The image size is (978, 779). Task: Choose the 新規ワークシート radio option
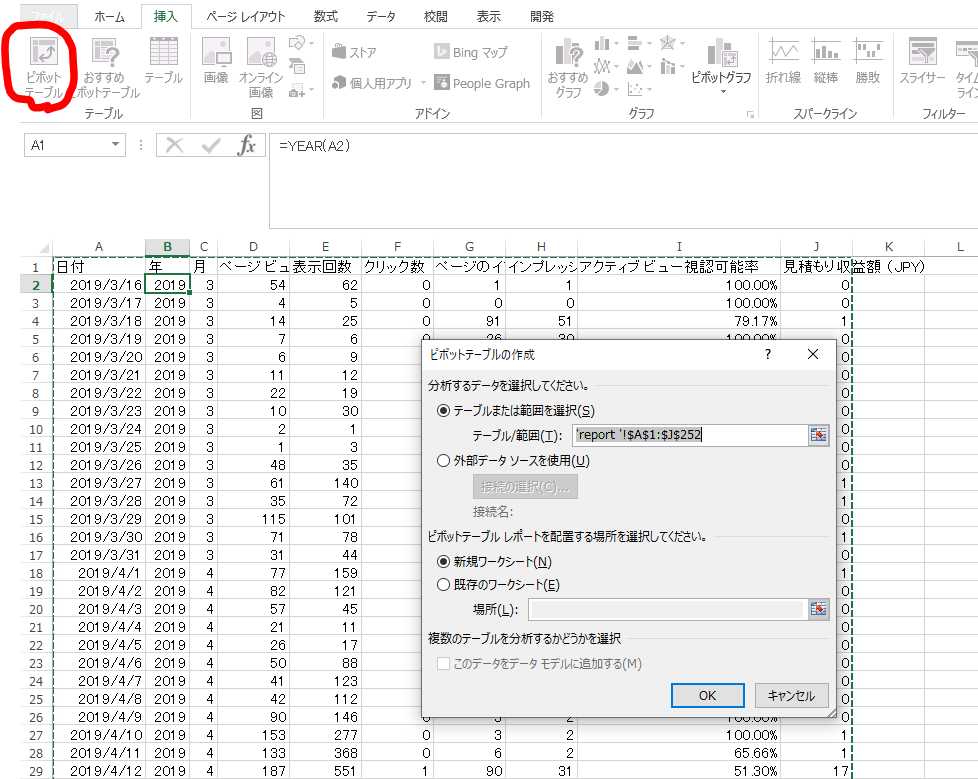coord(443,562)
